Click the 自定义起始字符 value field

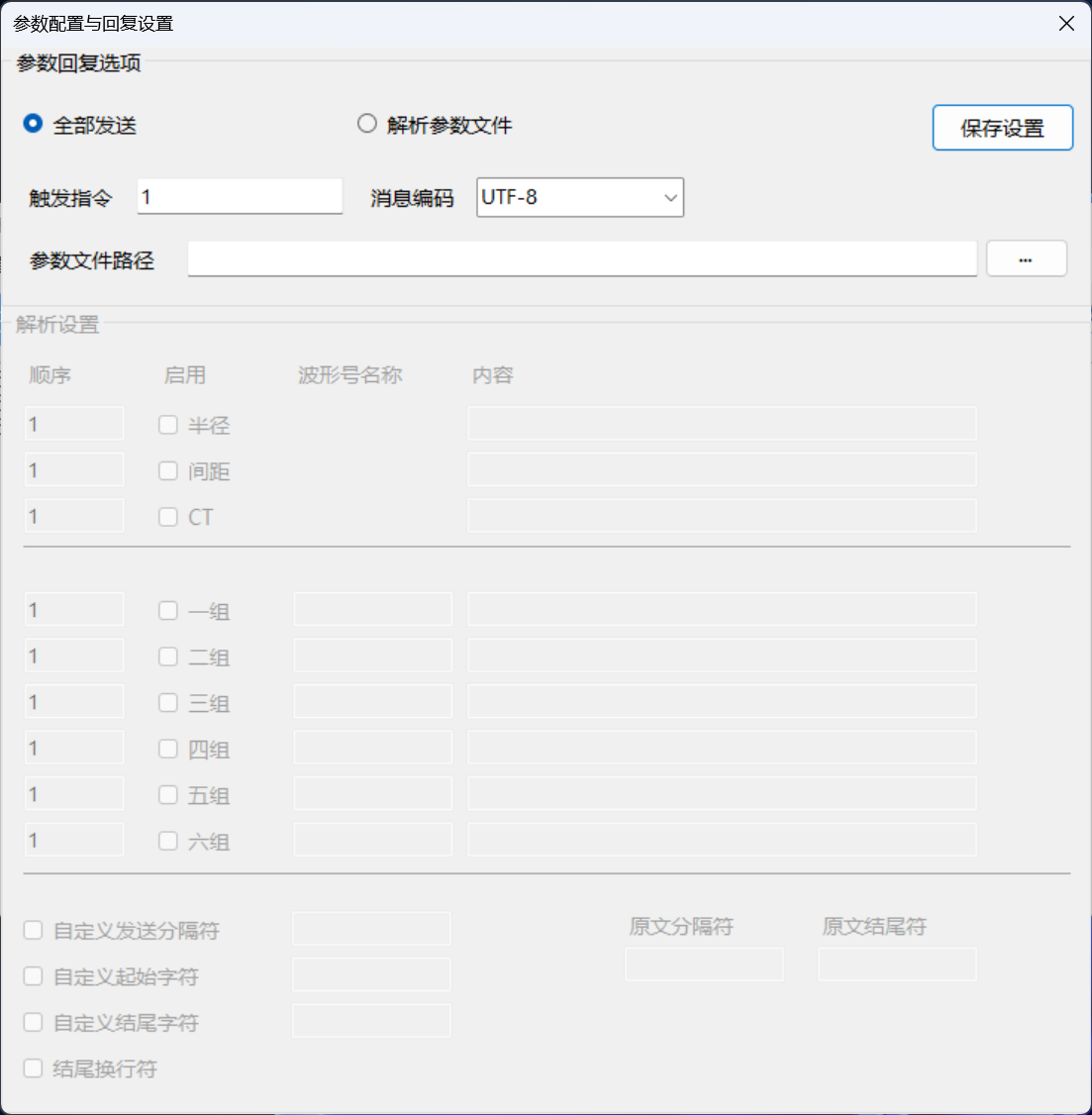372,975
